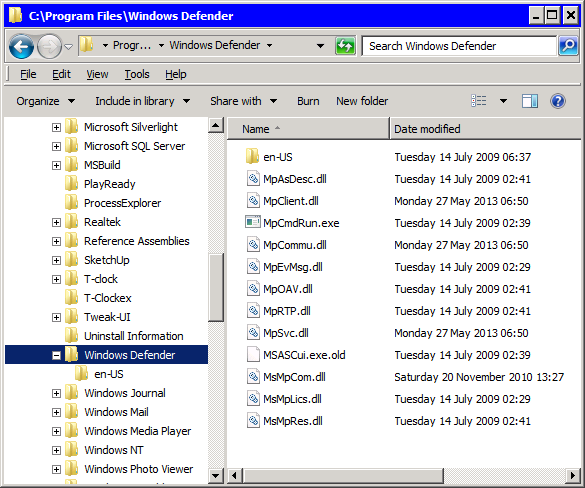Expand the Microsoft SQL Server tree node
Image resolution: width=585 pixels, height=488 pixels.
click(56, 146)
